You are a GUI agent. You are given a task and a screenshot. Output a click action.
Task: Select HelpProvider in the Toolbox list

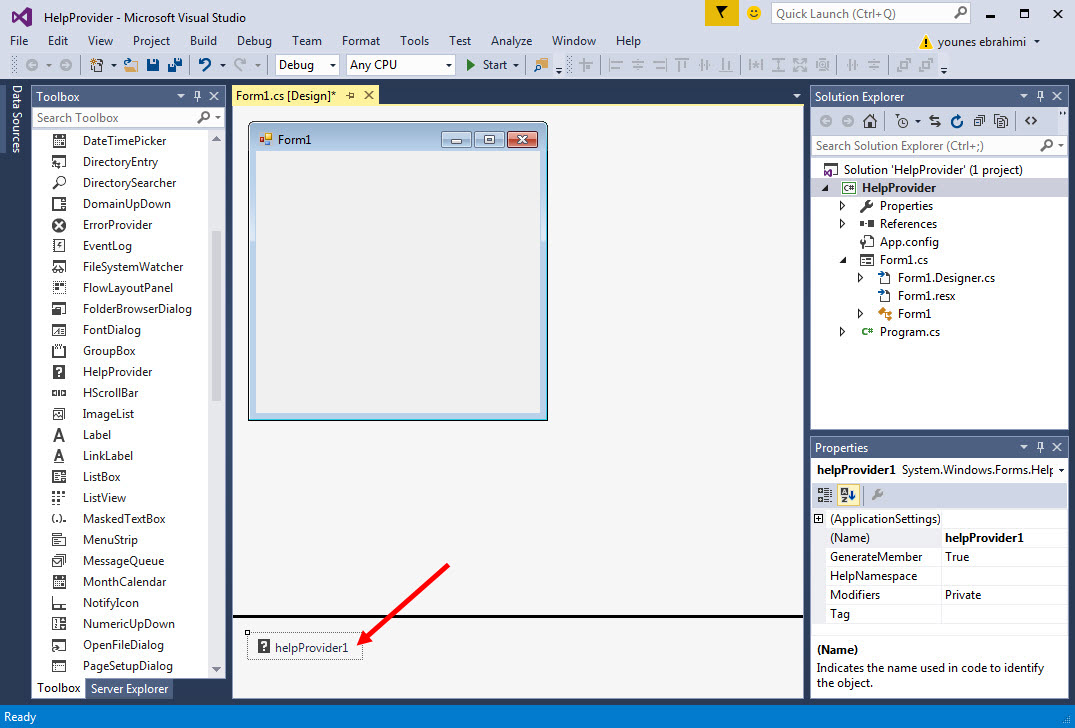117,372
